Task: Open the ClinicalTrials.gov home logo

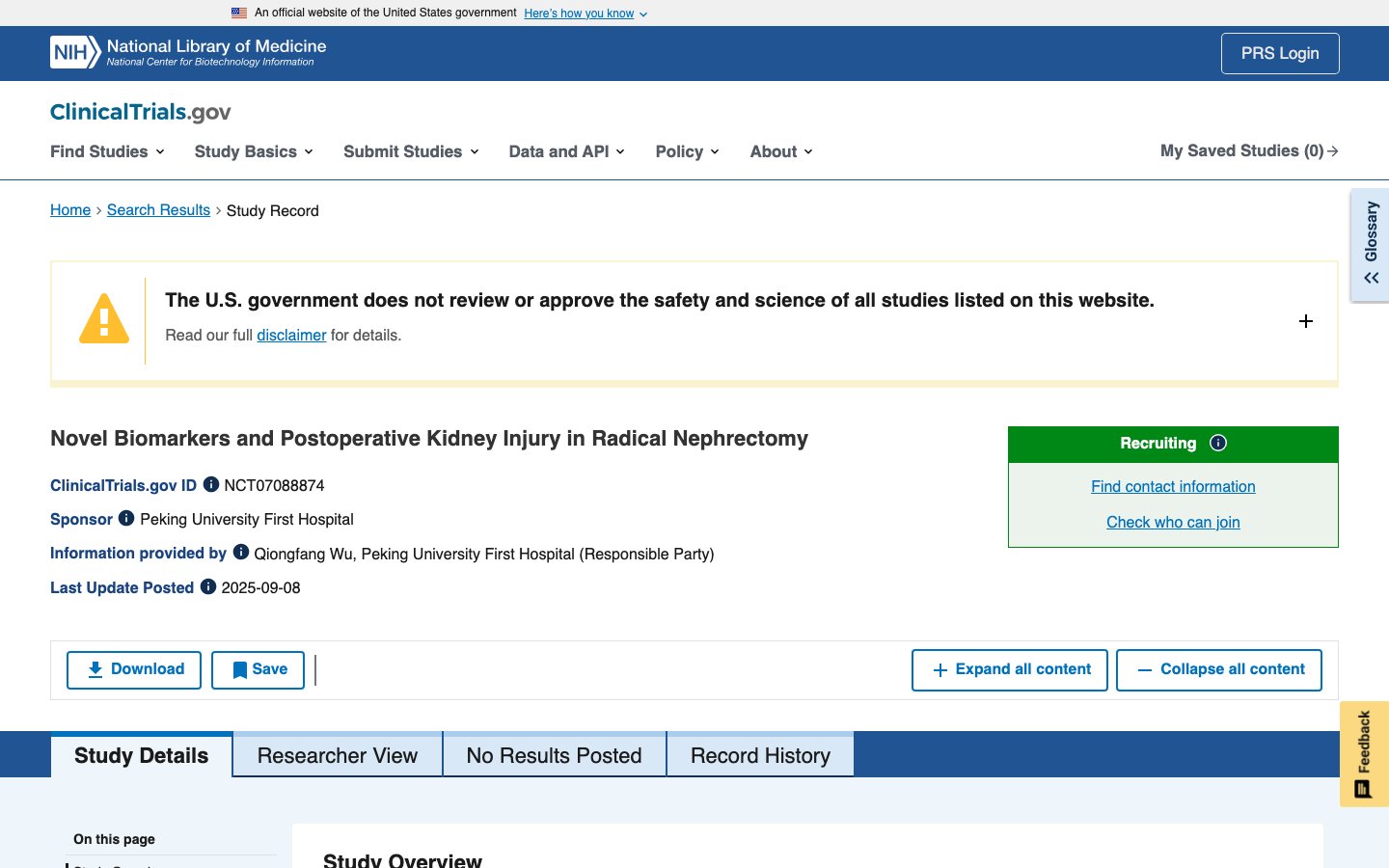Action: 141,112
